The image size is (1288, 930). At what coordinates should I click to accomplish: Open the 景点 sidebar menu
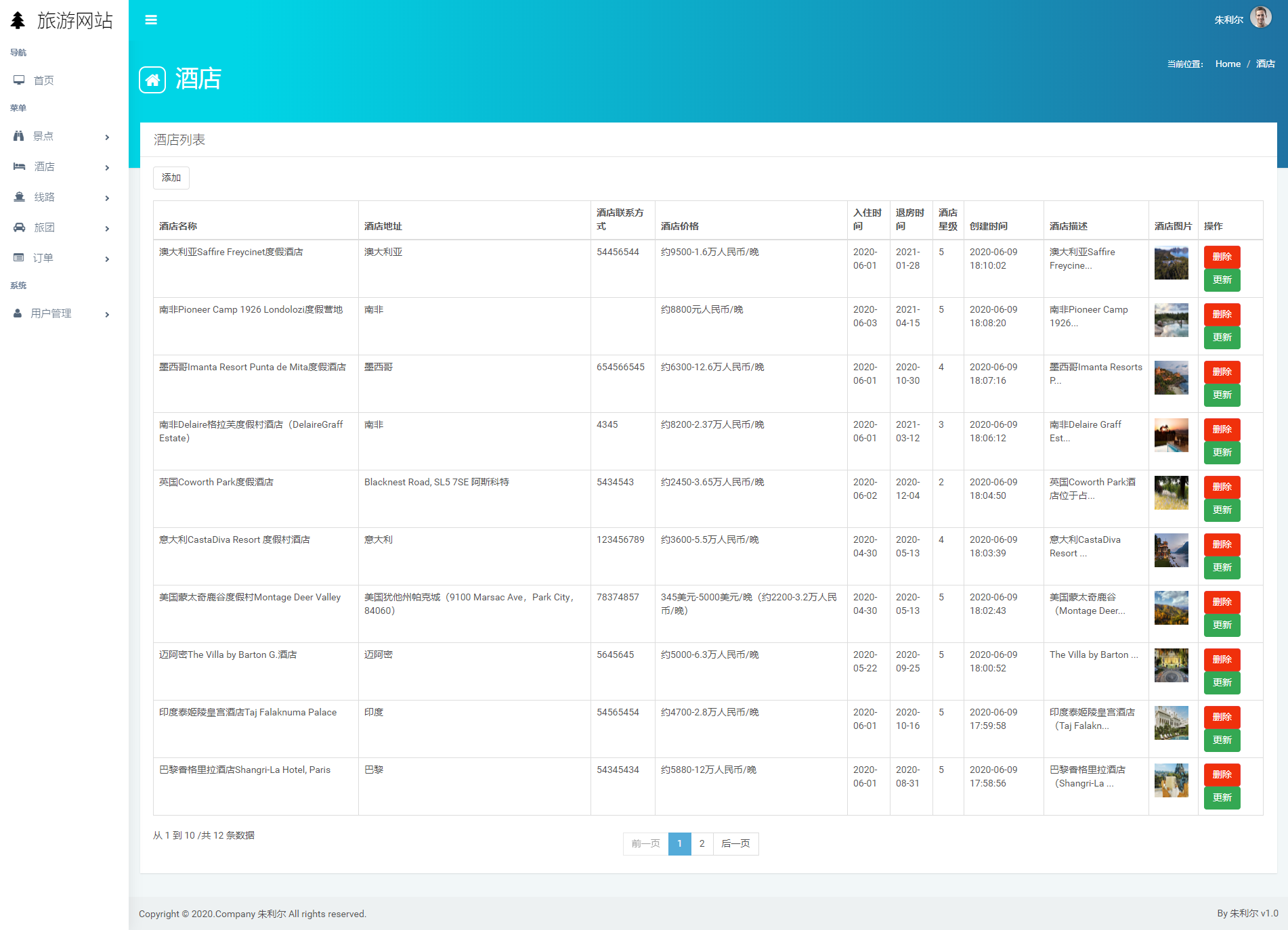click(64, 137)
